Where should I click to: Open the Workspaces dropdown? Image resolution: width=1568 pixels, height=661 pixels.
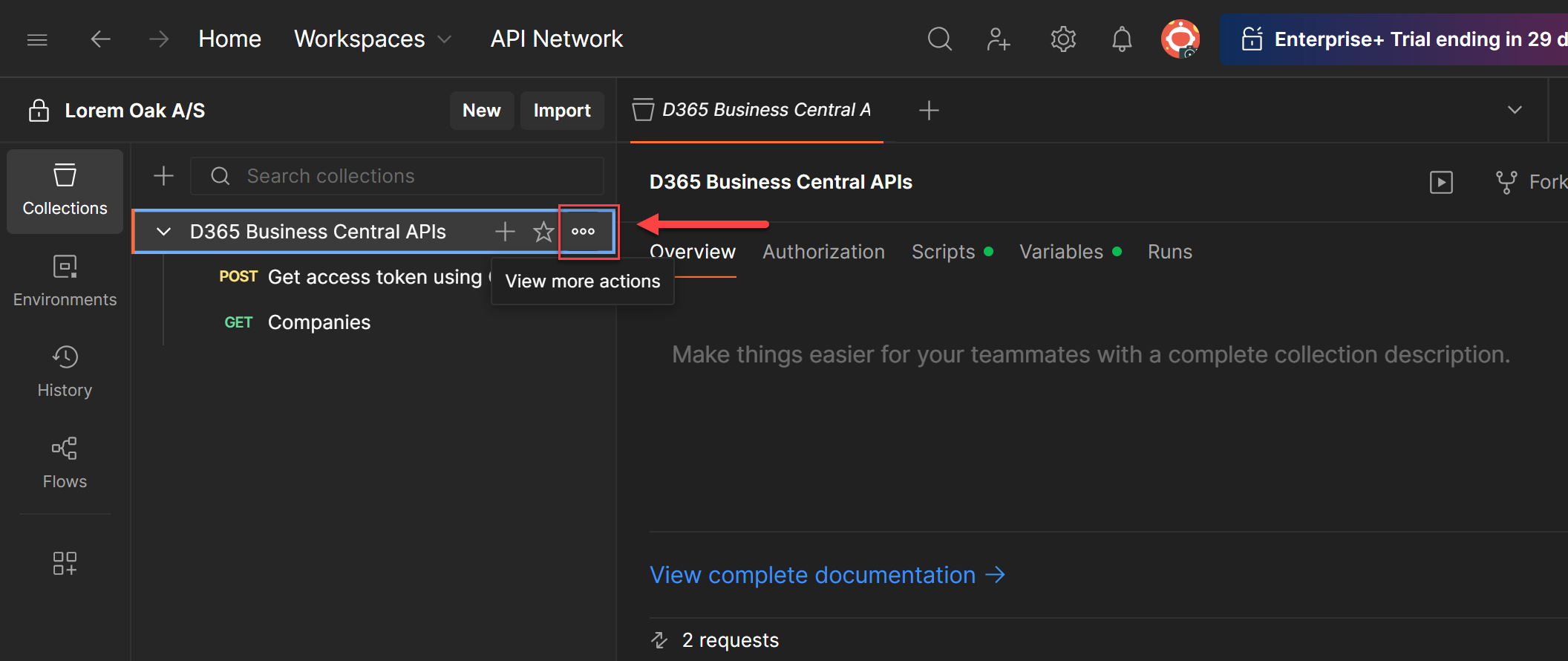click(x=373, y=39)
